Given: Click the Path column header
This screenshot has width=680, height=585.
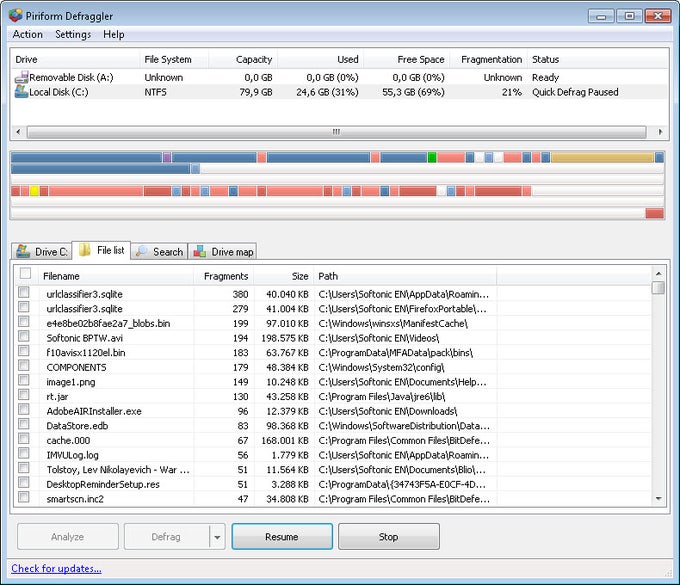Looking at the screenshot, I should [405, 276].
